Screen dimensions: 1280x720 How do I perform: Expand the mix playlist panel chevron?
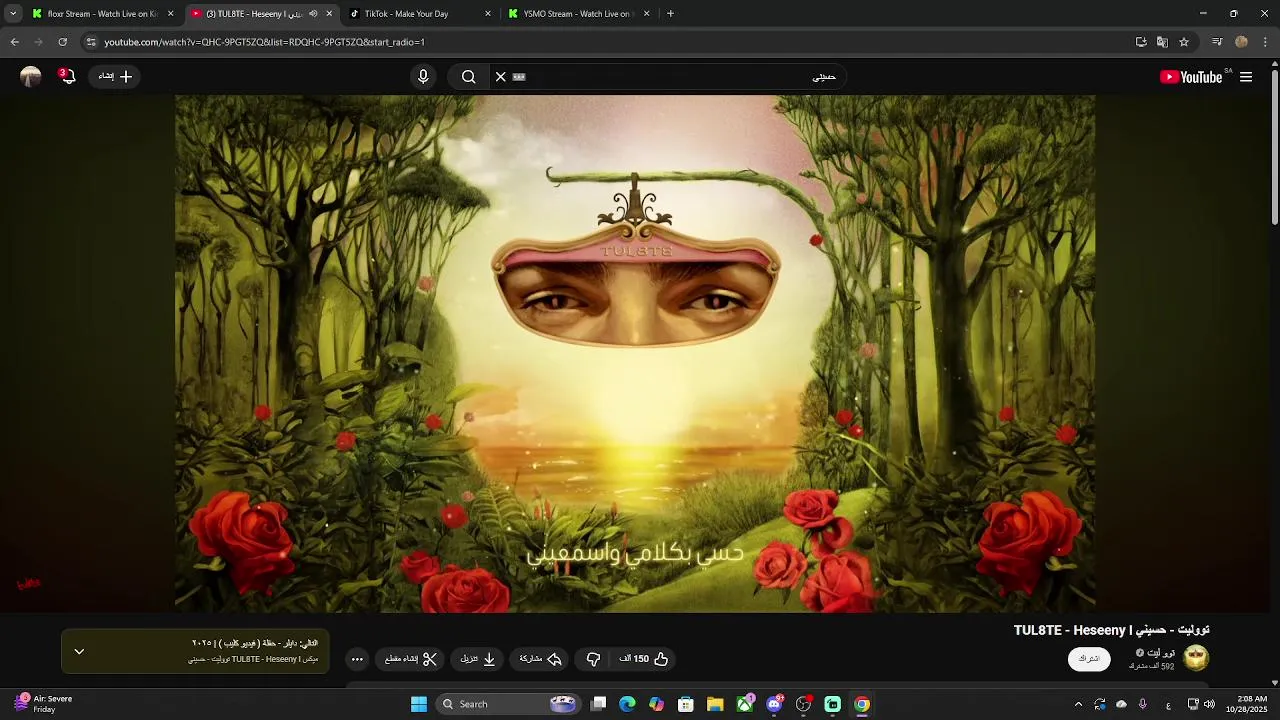coord(79,652)
